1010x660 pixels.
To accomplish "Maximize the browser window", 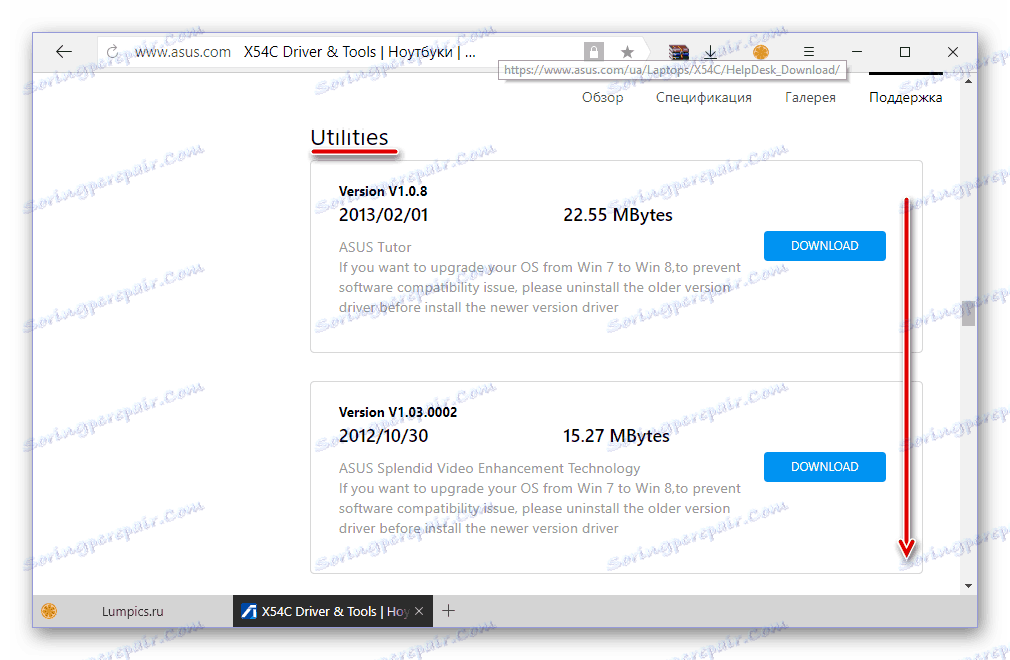I will 905,52.
